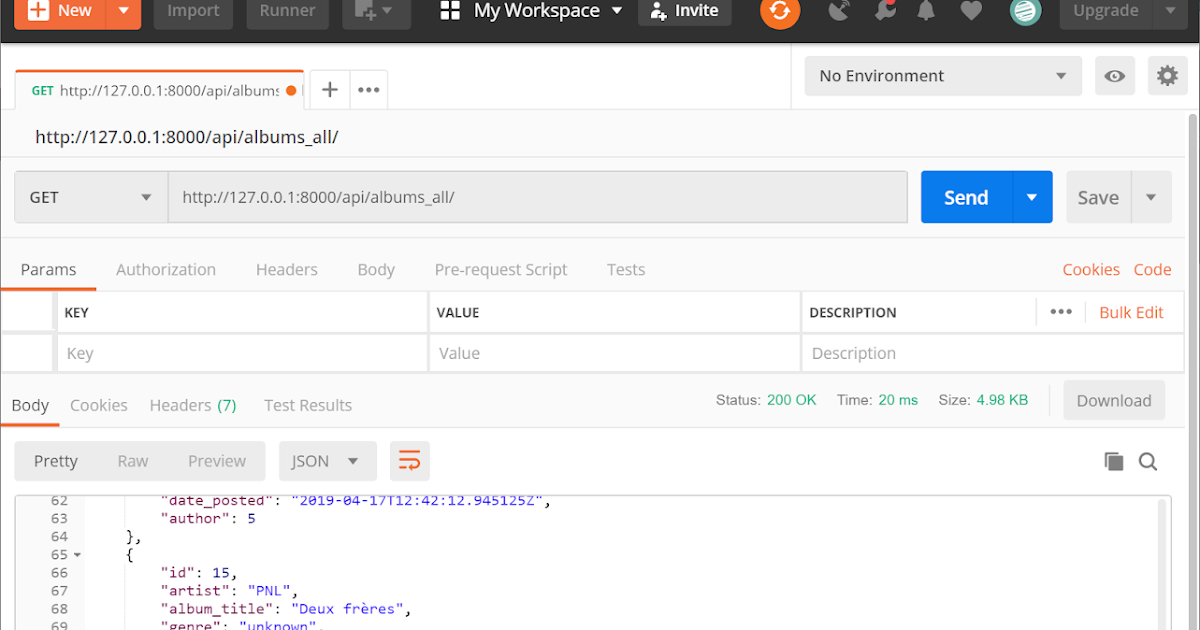Screen dimensions: 1200x630
Task: Open the Headers (7) response tab
Action: coord(192,405)
